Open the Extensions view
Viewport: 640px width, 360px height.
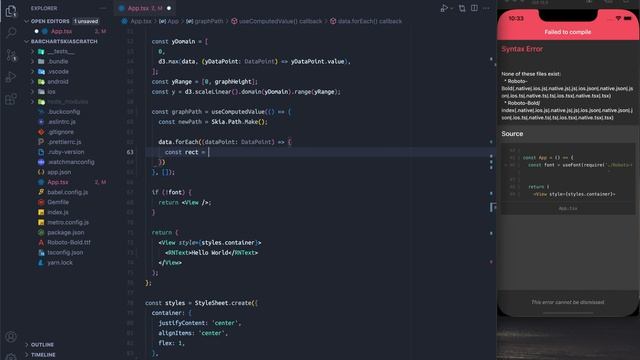point(11,99)
